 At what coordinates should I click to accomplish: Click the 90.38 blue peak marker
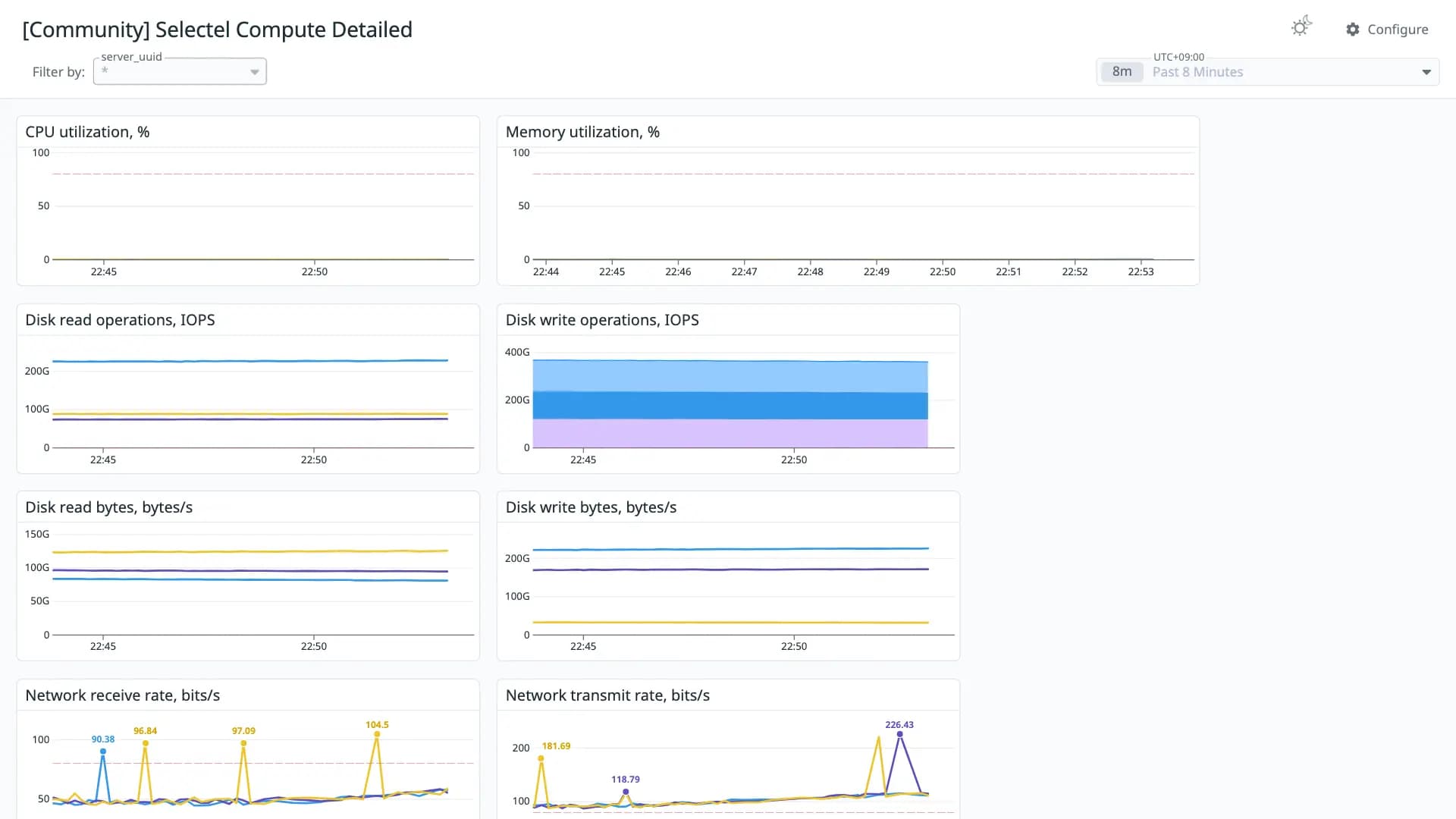point(103,752)
